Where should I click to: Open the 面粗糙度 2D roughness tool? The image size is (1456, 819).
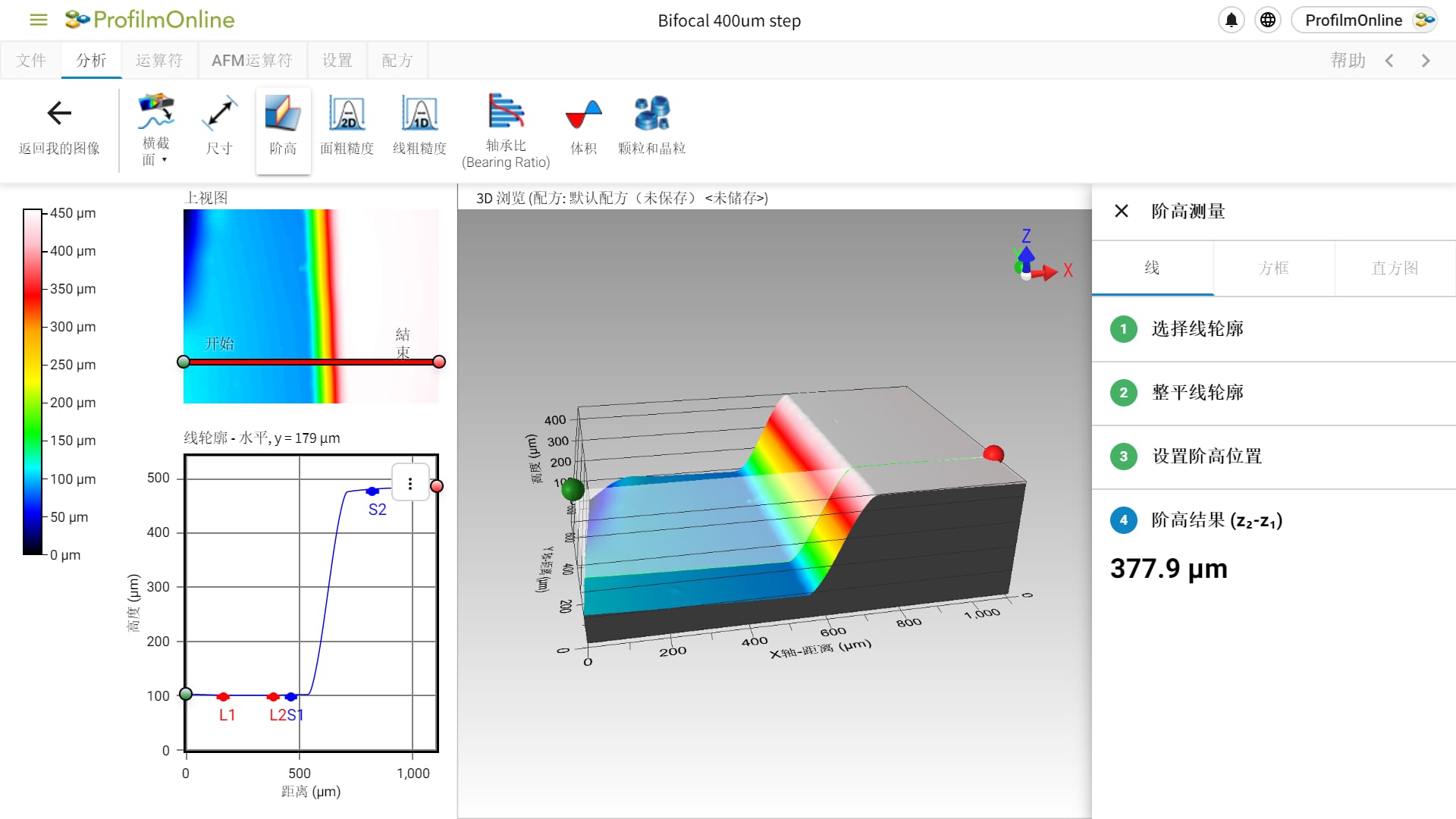347,127
